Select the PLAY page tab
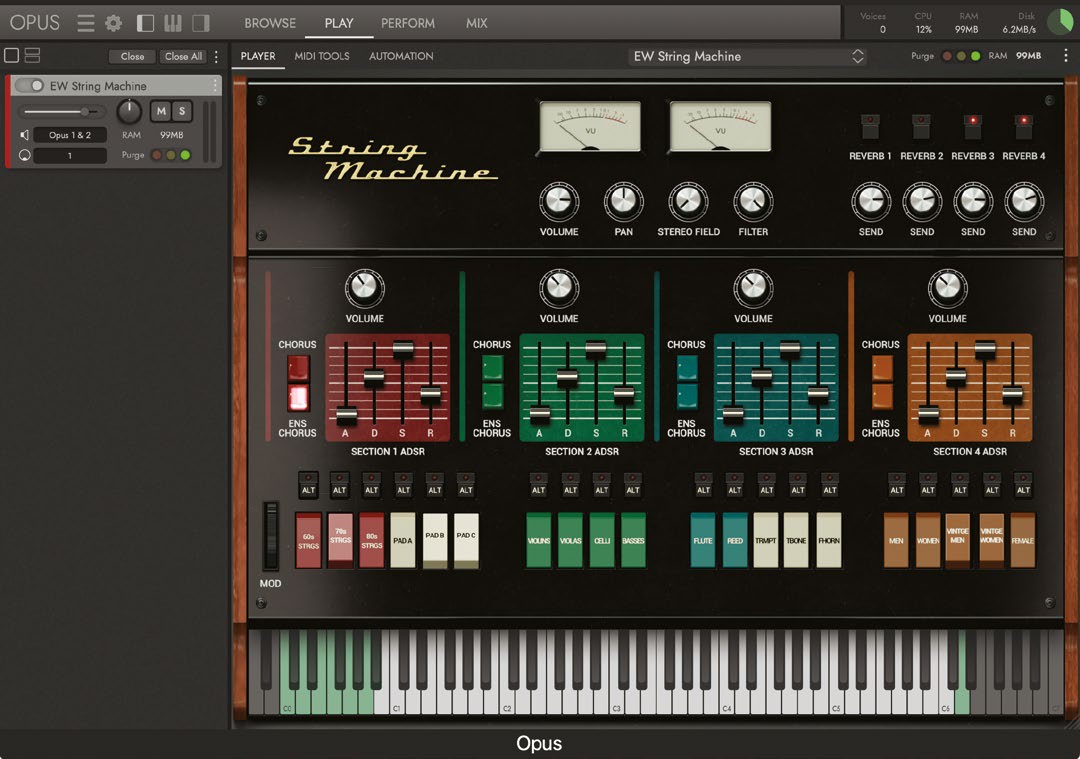 pos(339,23)
